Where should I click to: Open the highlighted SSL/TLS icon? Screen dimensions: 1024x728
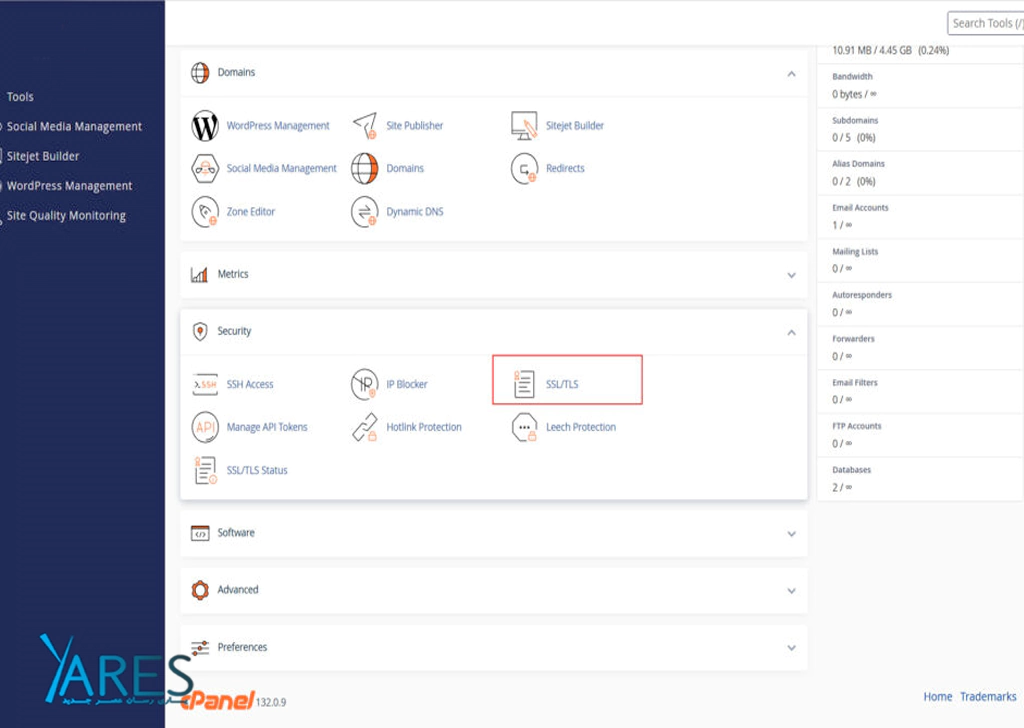[524, 384]
